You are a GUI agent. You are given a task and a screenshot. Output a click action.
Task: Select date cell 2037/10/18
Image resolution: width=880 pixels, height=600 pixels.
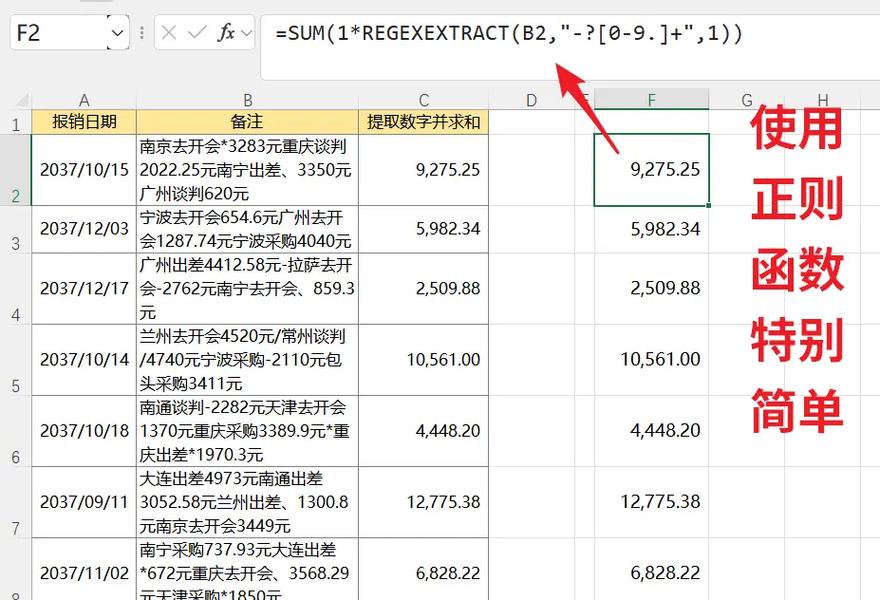(84, 431)
